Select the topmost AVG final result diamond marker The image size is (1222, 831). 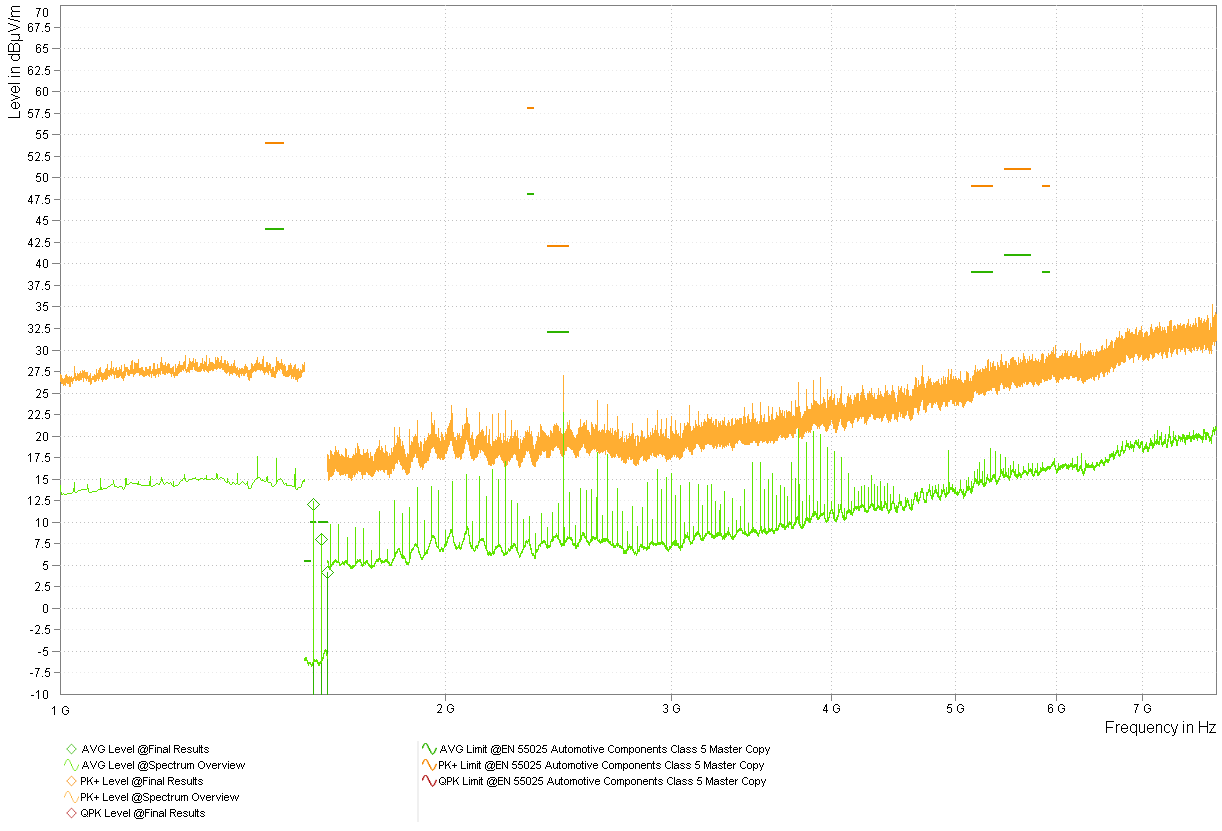point(313,505)
